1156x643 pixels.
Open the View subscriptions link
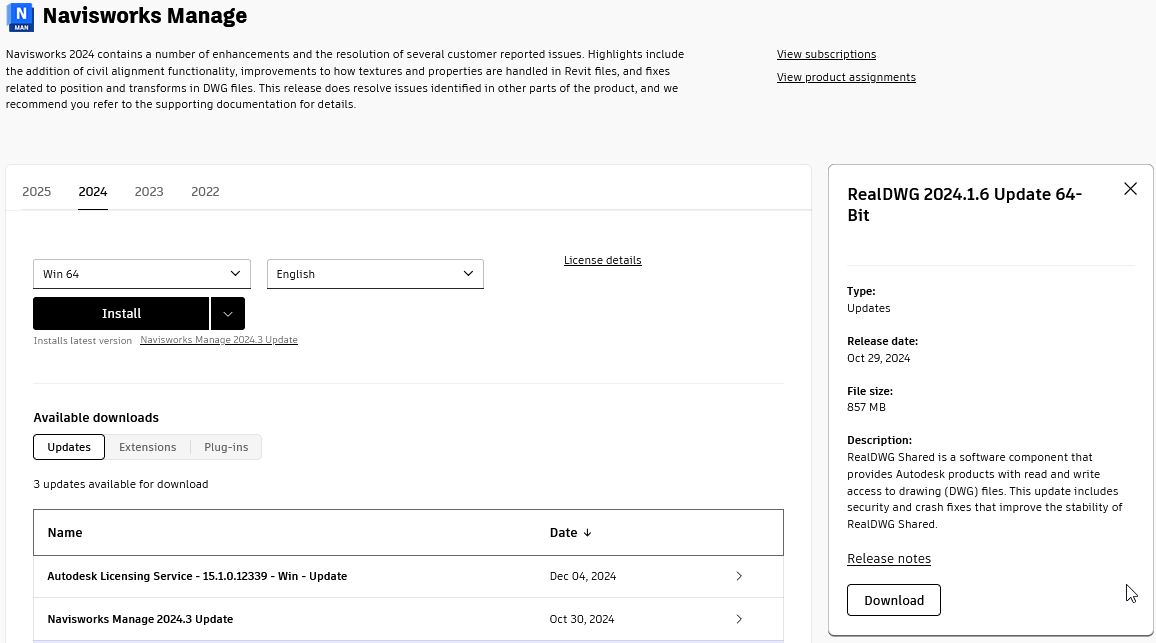pos(826,54)
